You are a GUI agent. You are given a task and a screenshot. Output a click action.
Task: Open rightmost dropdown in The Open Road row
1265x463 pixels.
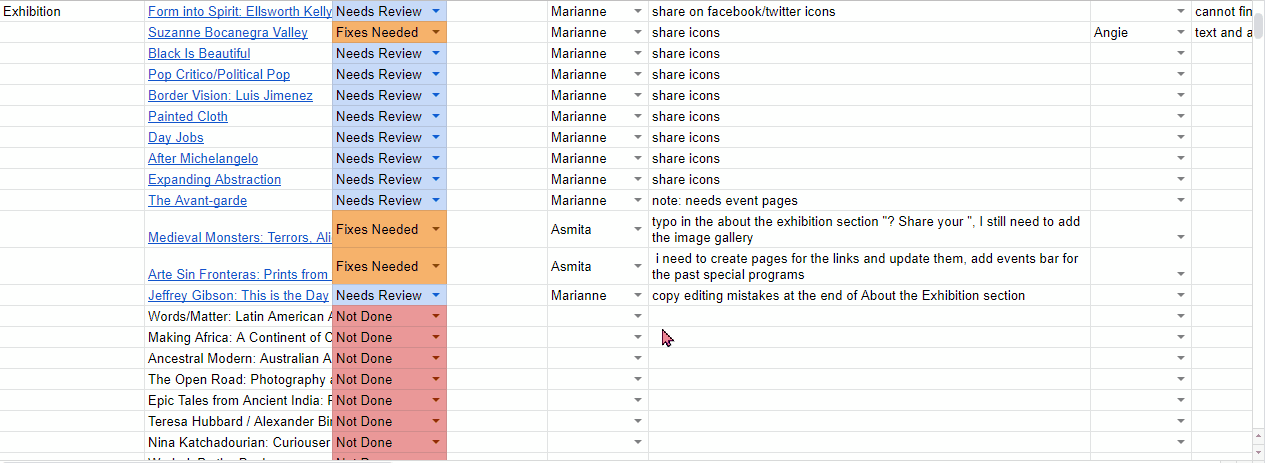tap(1180, 379)
